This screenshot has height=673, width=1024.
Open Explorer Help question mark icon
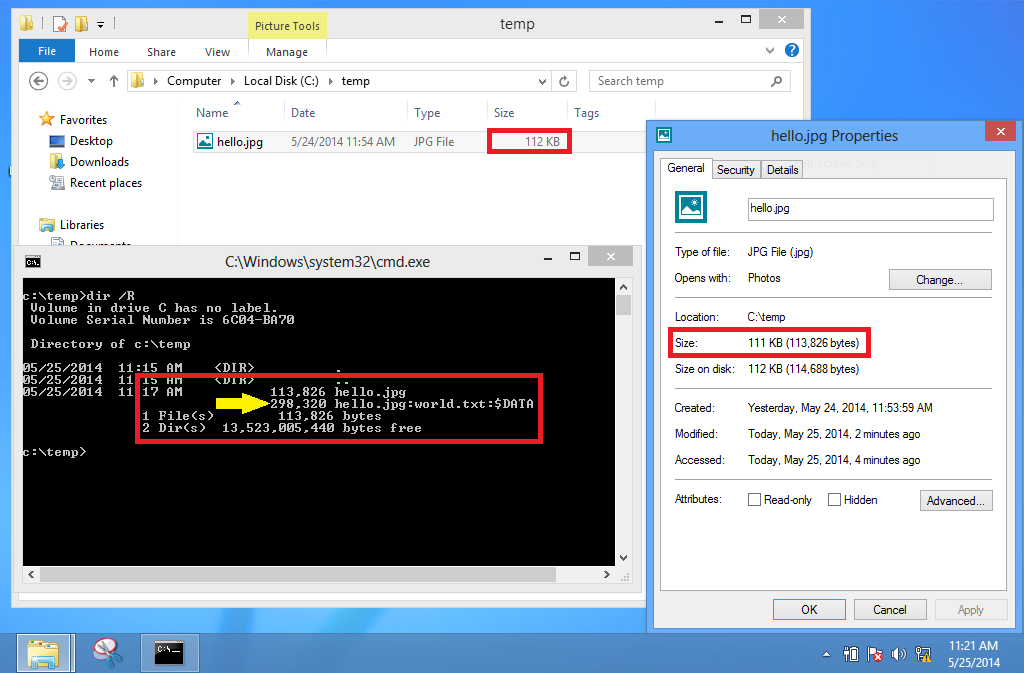coord(792,50)
